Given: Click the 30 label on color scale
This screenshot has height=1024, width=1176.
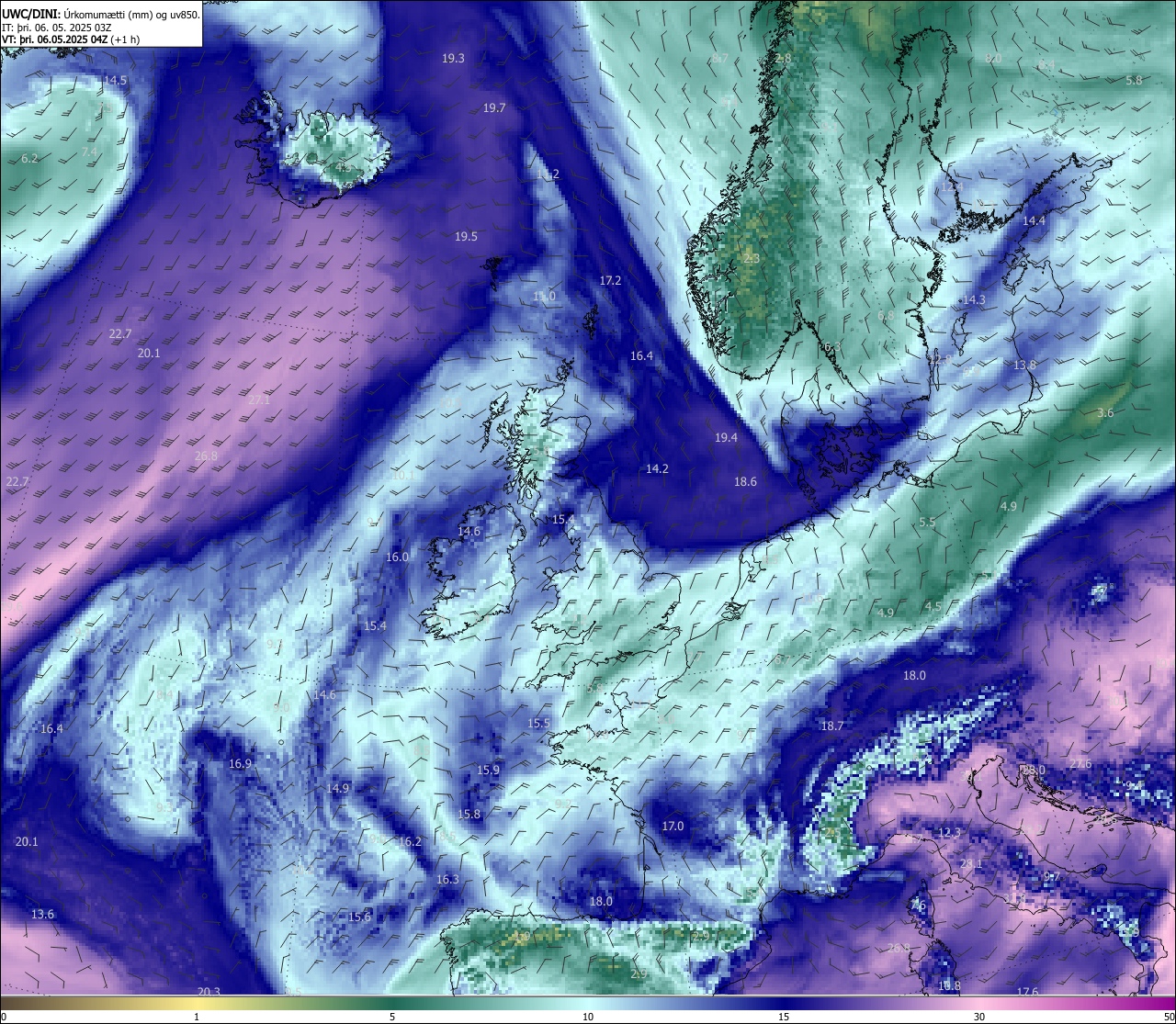Looking at the screenshot, I should 979,1017.
